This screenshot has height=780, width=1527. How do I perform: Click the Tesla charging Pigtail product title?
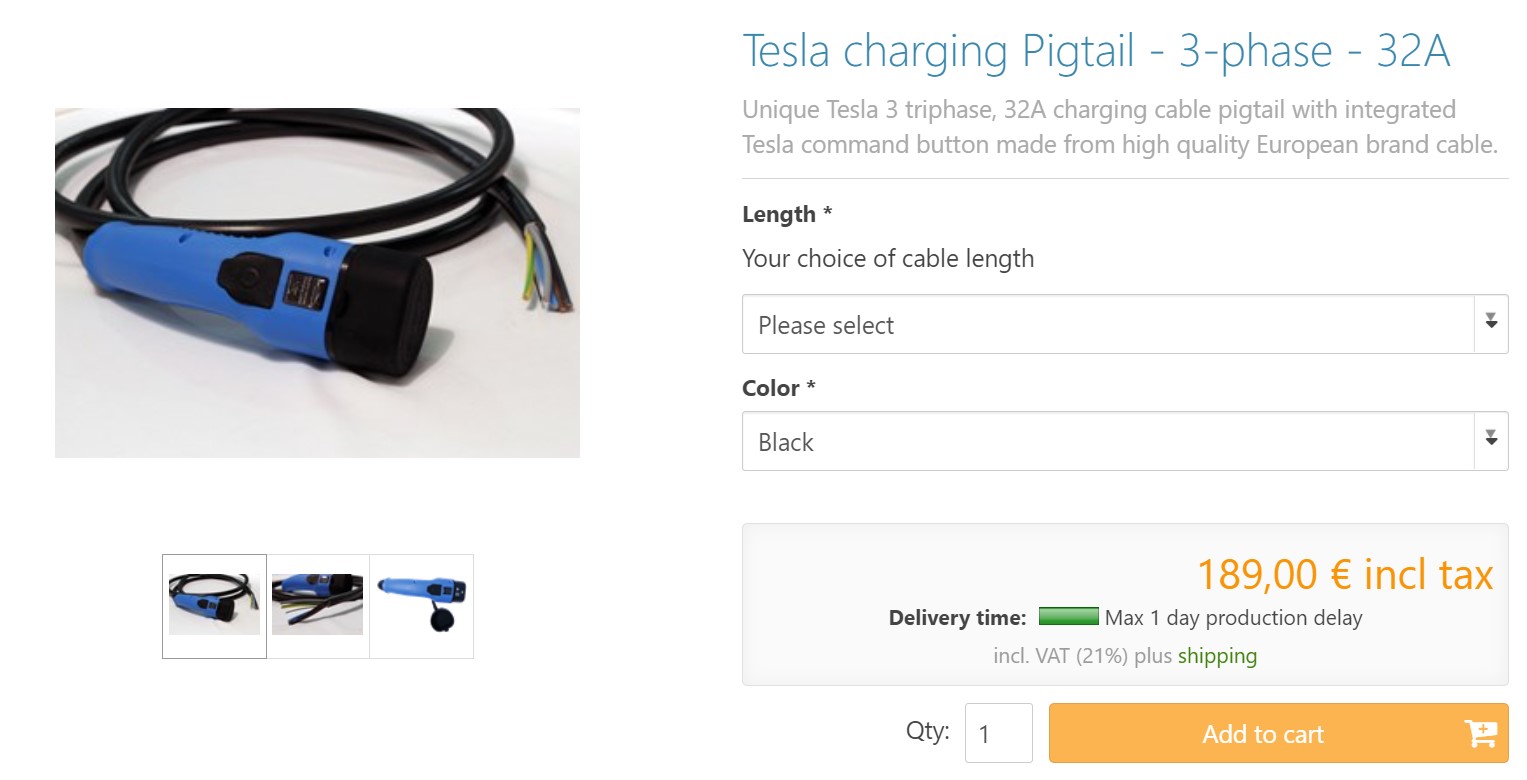click(1095, 52)
